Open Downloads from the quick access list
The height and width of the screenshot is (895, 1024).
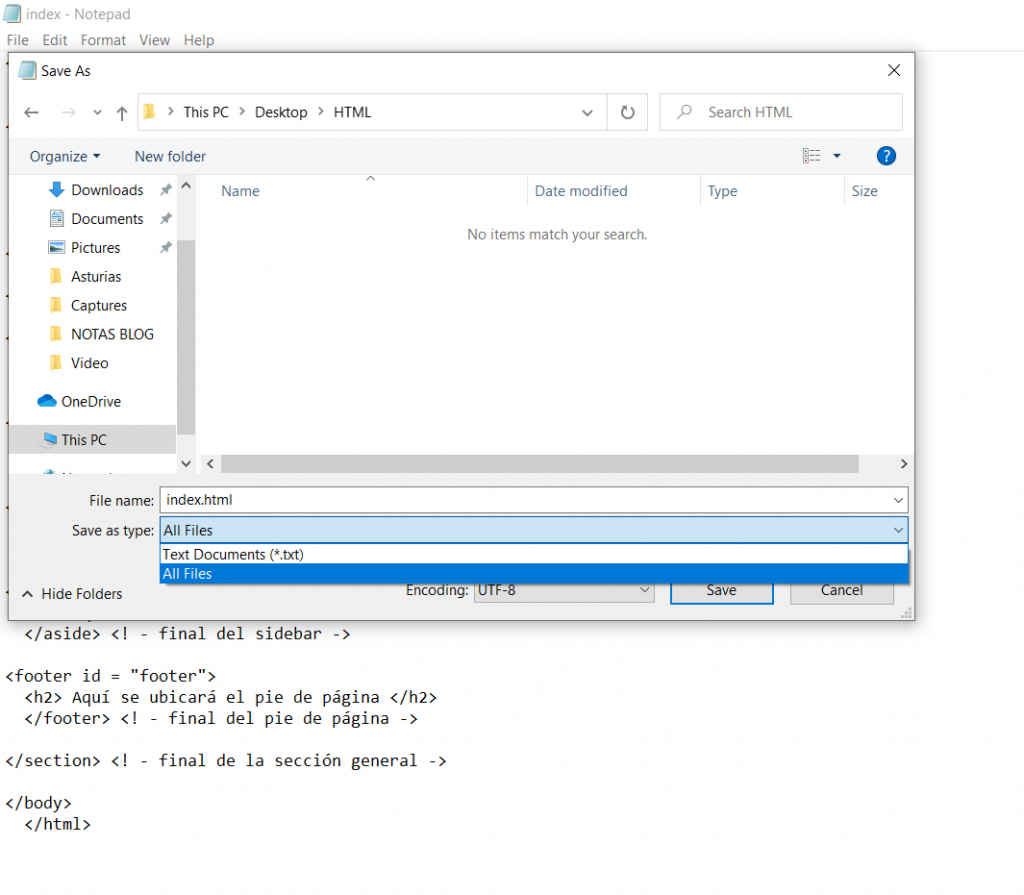tap(106, 190)
